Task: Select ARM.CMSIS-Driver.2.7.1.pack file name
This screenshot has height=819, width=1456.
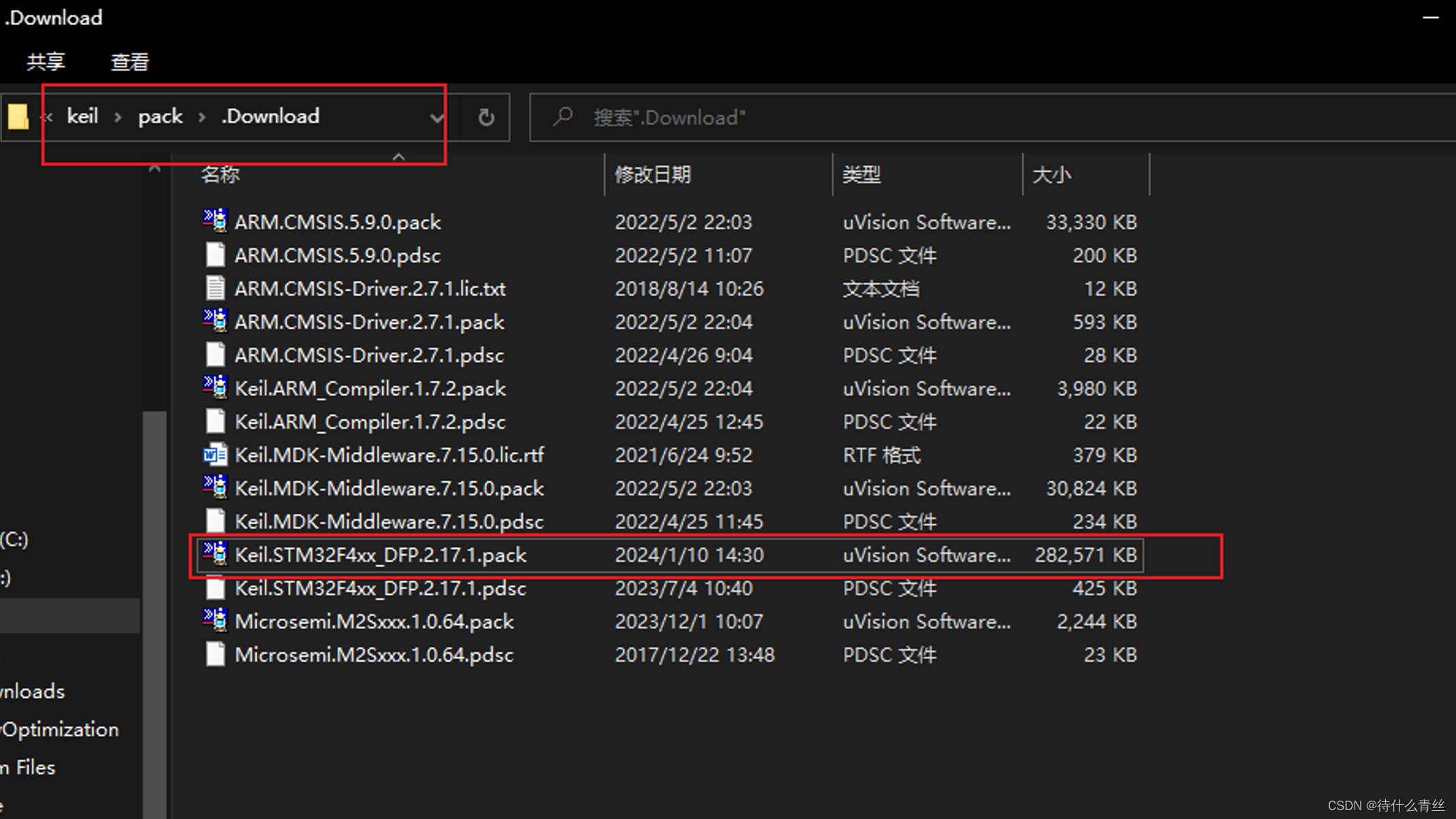Action: point(370,322)
